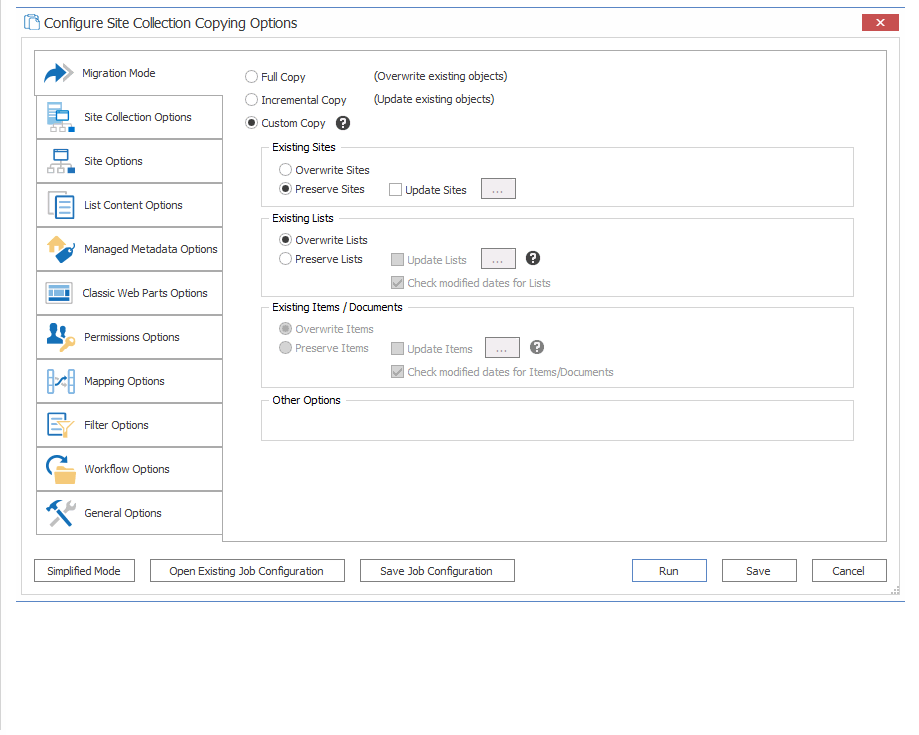Viewport: 919px width, 735px height.
Task: Enable the Update Sites checkbox
Action: pyautogui.click(x=395, y=188)
